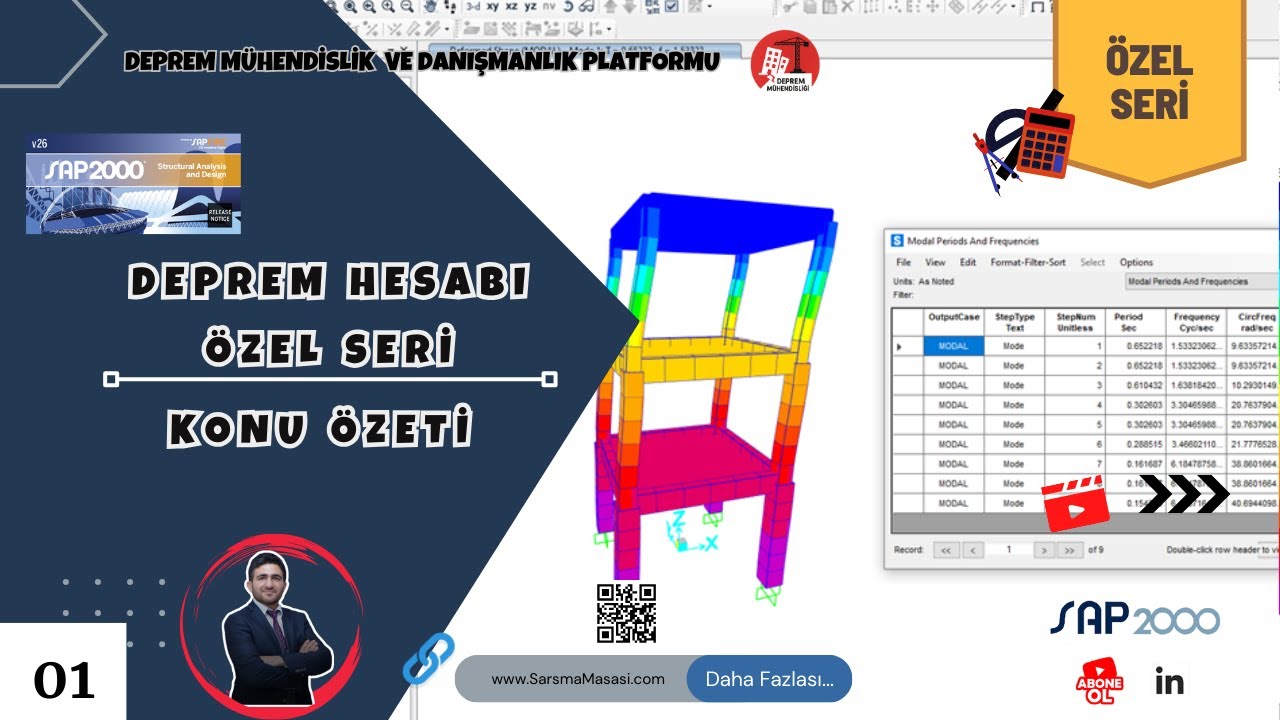Screen dimensions: 1280x720
Task: Click the Frequency value 1.63818420
Action: click(1196, 385)
